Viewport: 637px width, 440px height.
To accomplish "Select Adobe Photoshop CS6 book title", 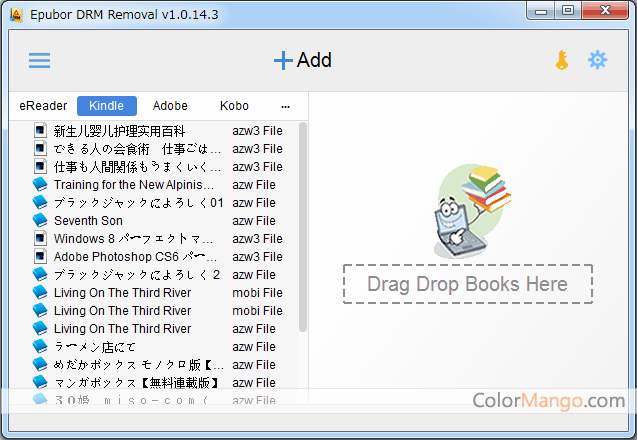I will coord(135,257).
